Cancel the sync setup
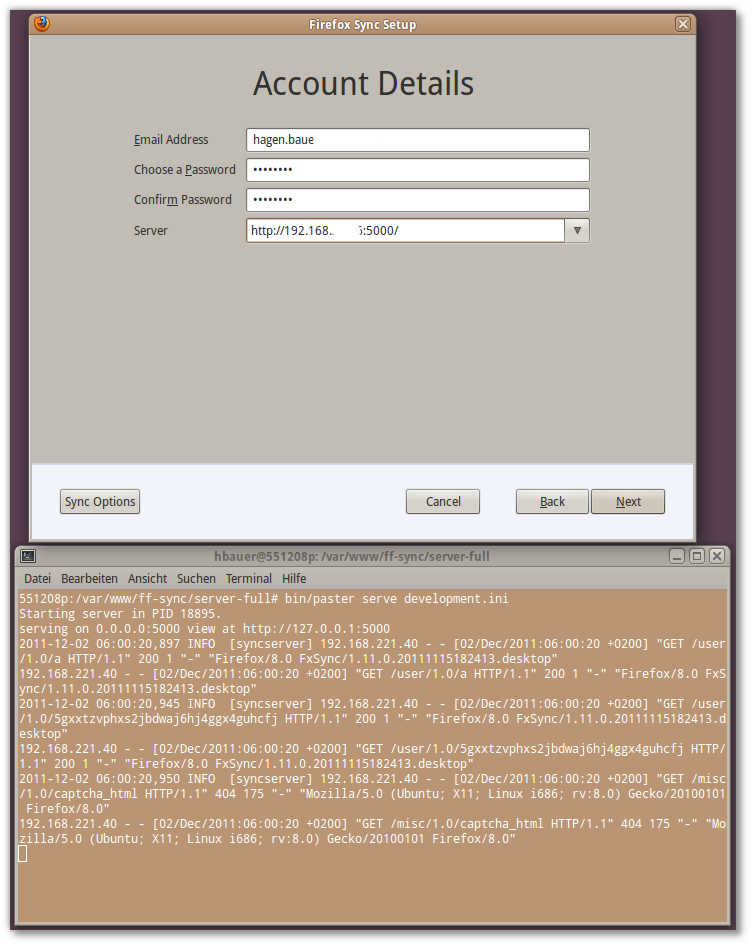 pos(443,502)
